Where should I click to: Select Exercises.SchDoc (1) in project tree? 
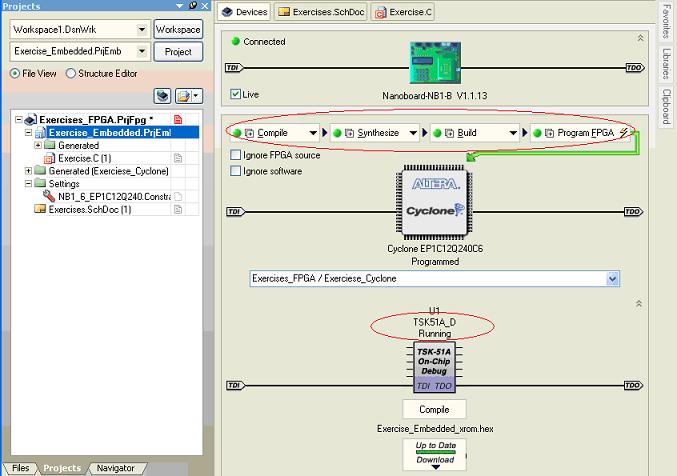[90, 209]
